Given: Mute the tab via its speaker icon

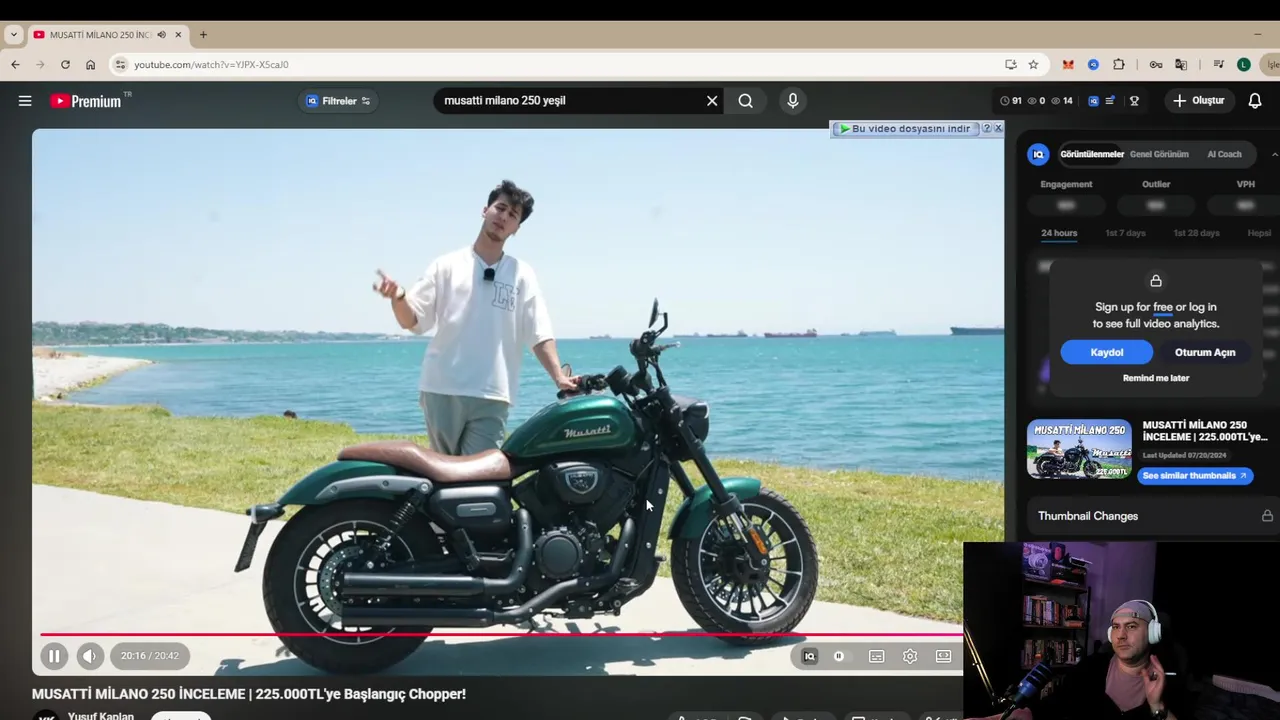Looking at the screenshot, I should pos(161,35).
